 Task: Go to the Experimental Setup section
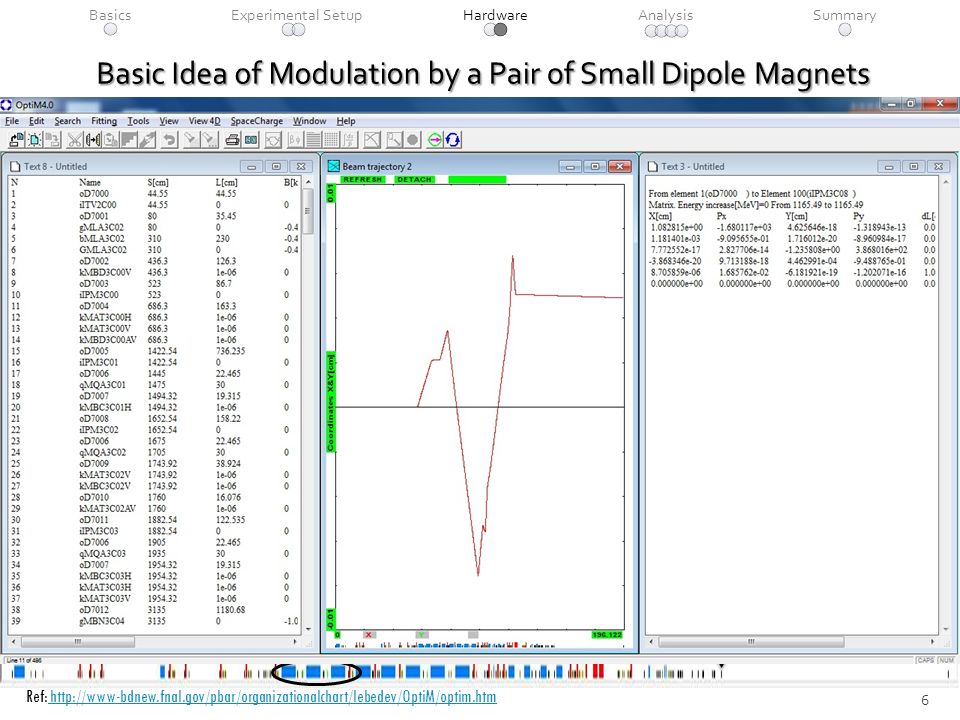tap(296, 15)
